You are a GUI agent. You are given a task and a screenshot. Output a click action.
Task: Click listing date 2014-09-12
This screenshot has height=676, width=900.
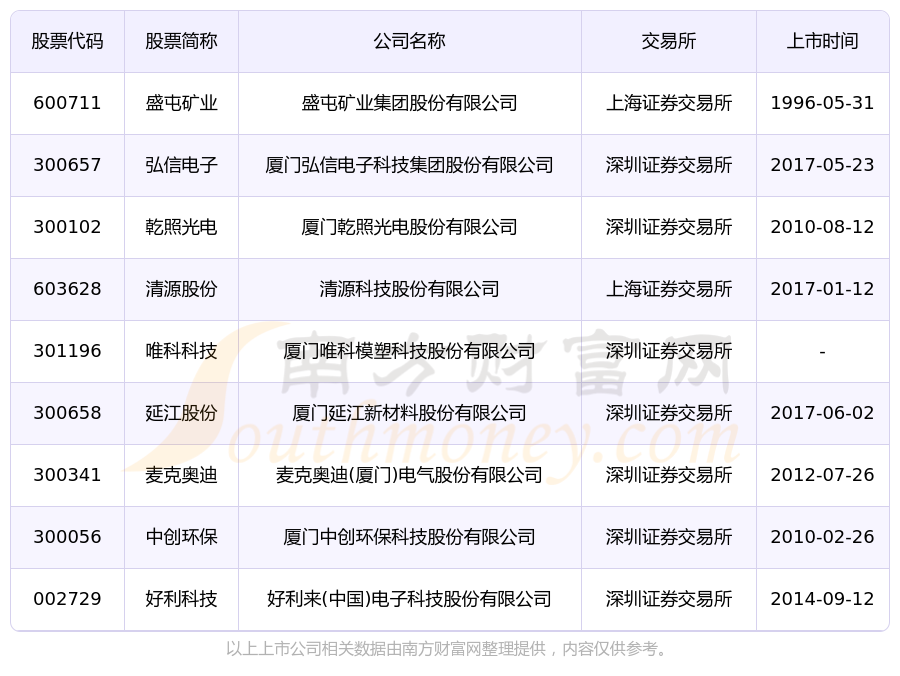tap(823, 599)
